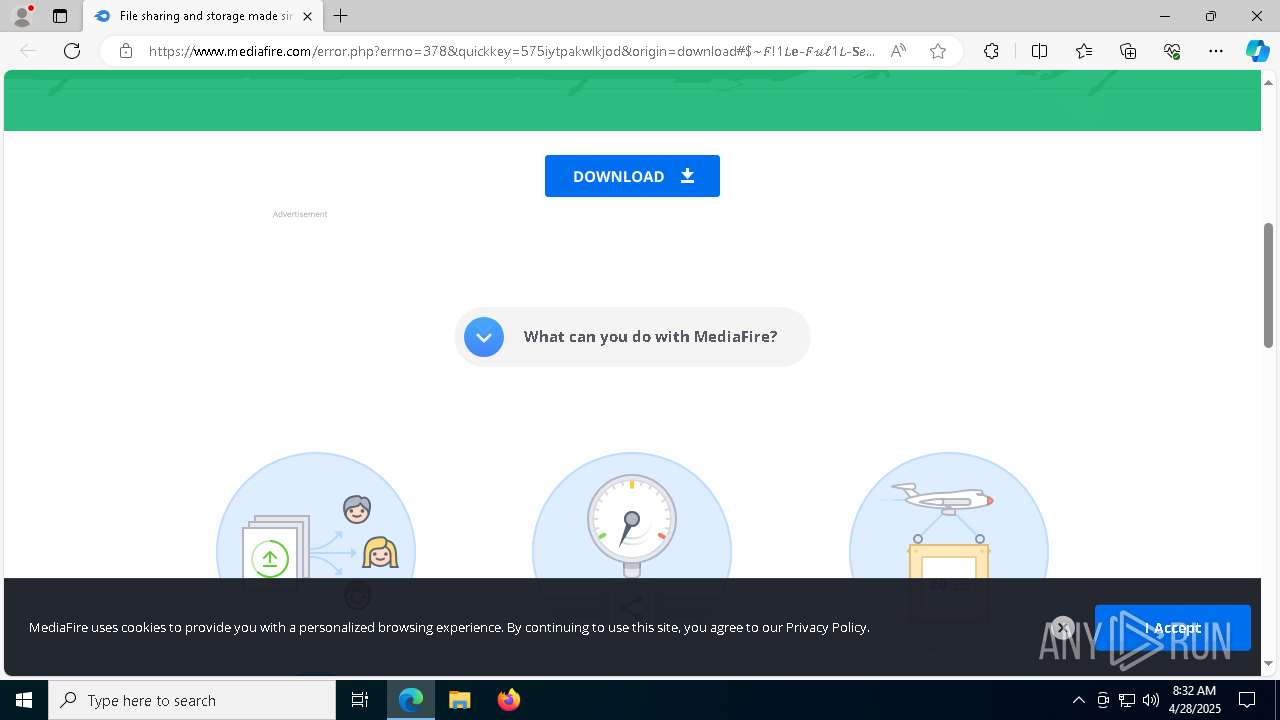Open Browser essentials heart icon
Image resolution: width=1280 pixels, height=720 pixels.
[x=1172, y=51]
